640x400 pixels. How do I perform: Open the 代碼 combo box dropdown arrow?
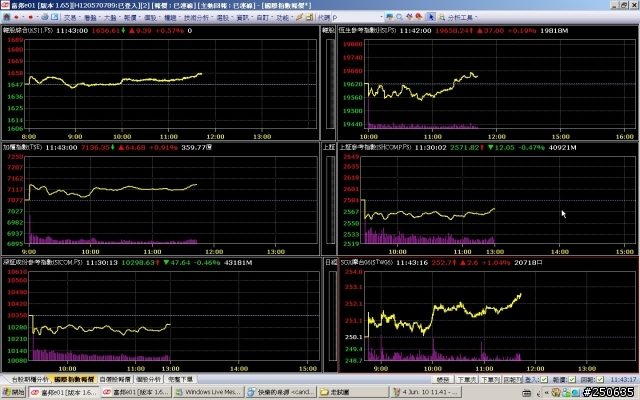pyautogui.click(x=382, y=17)
